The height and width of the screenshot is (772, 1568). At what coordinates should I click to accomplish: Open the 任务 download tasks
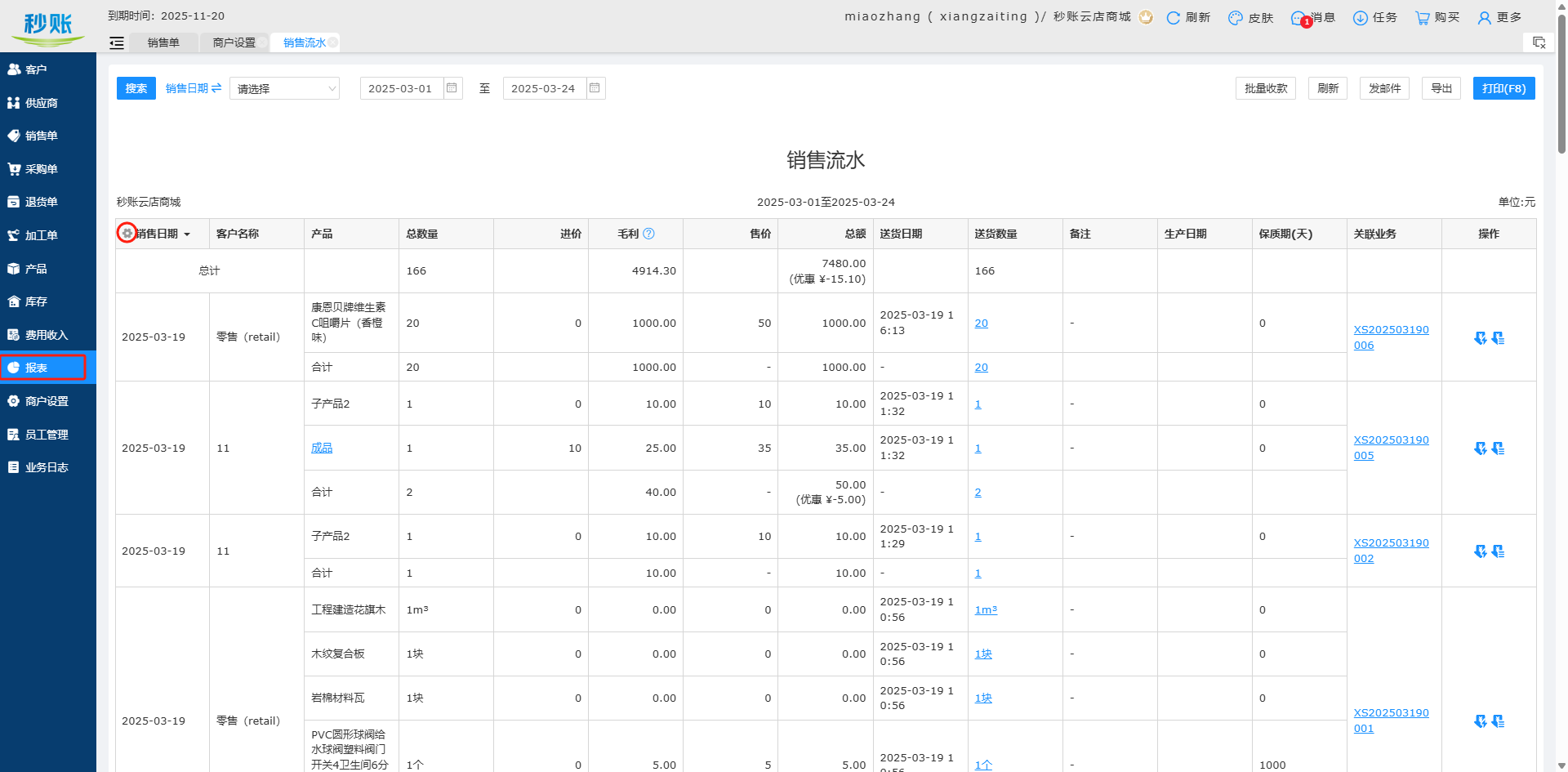[x=1375, y=17]
